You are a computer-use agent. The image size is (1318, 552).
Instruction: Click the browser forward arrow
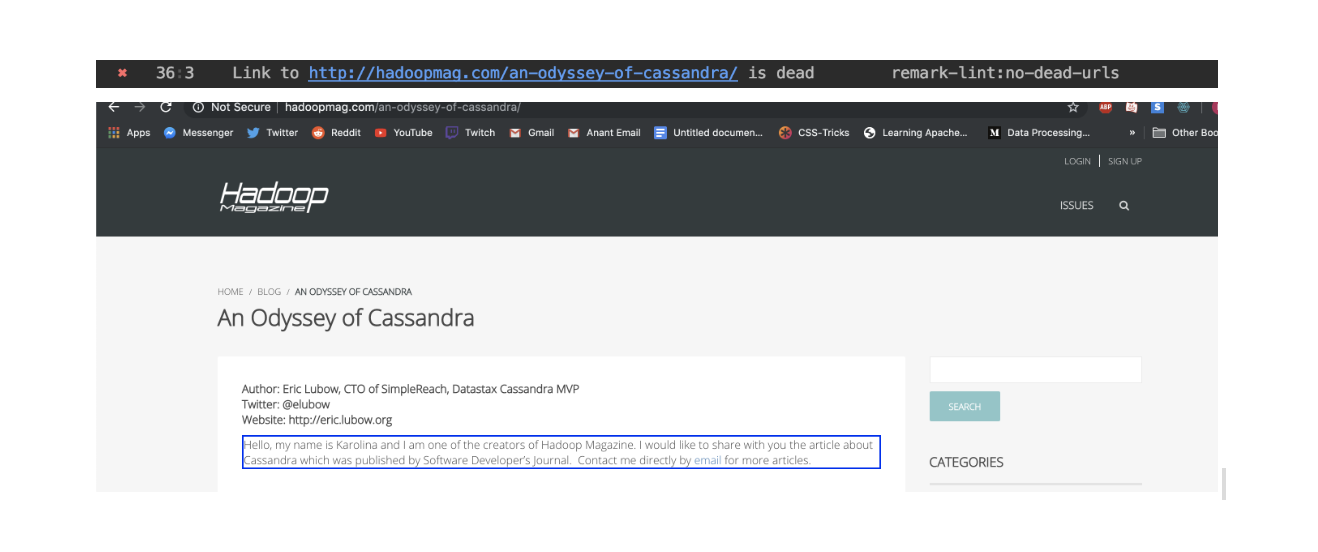[x=140, y=107]
